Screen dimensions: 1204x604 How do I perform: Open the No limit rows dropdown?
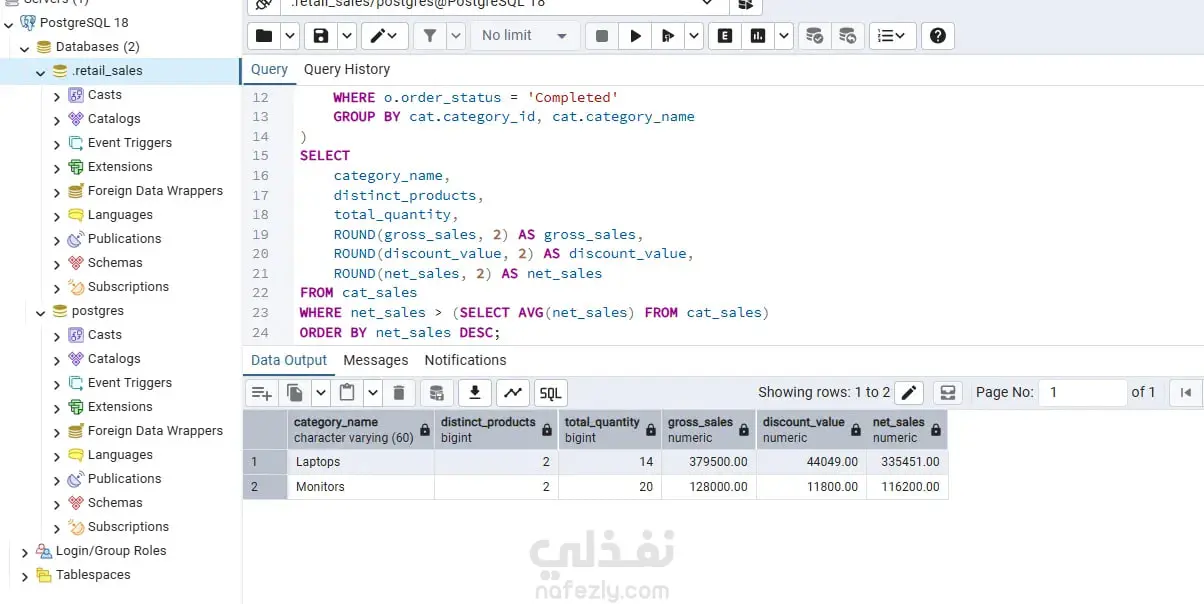[524, 36]
